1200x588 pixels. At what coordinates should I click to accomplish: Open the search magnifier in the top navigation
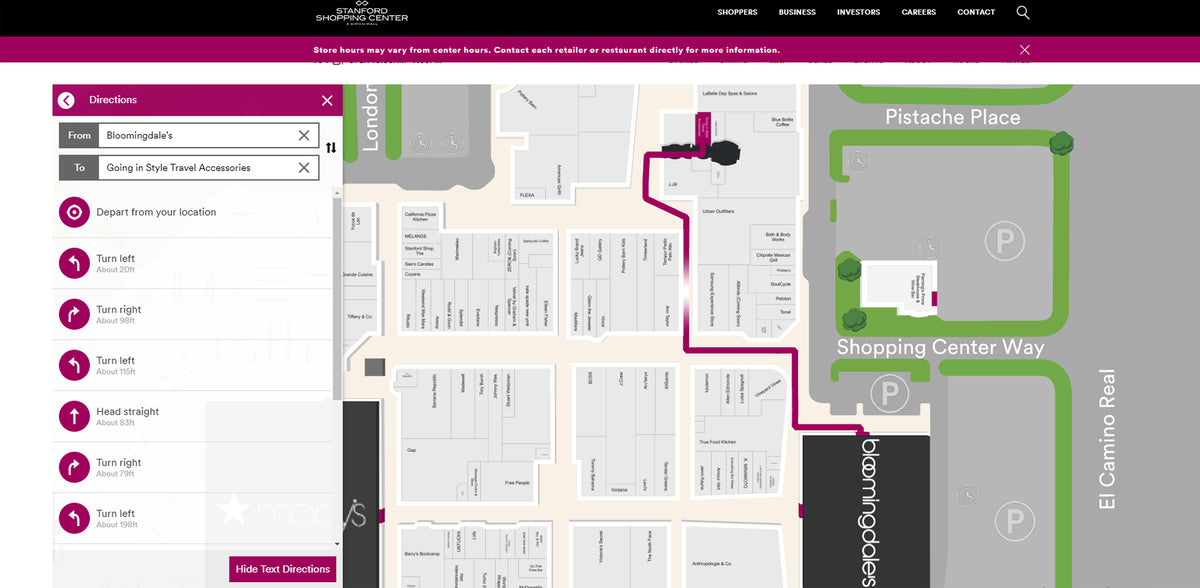tap(1022, 12)
